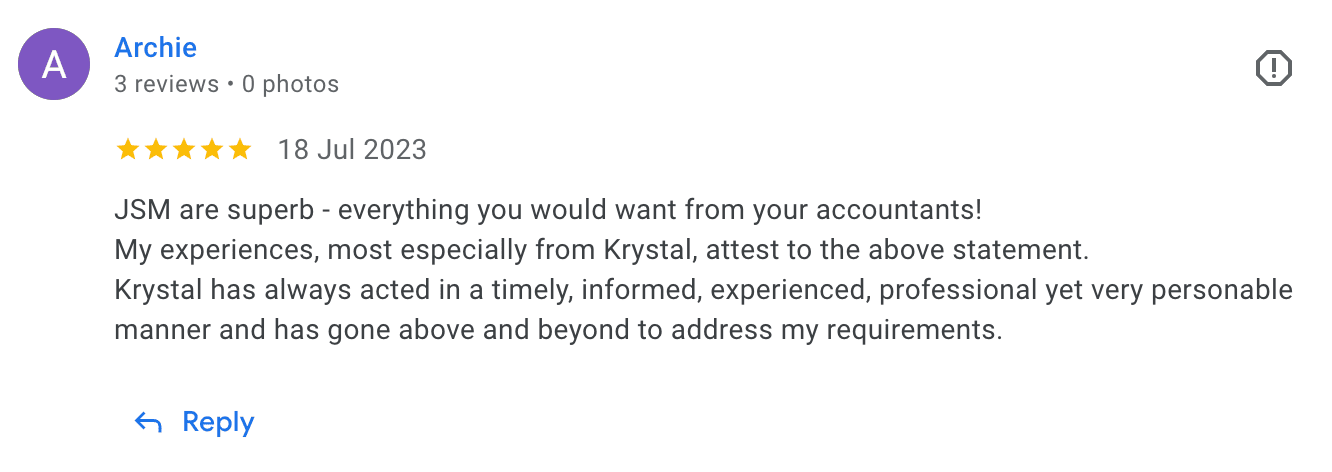Click the "0 photos" count text
The image size is (1332, 472).
pos(290,84)
